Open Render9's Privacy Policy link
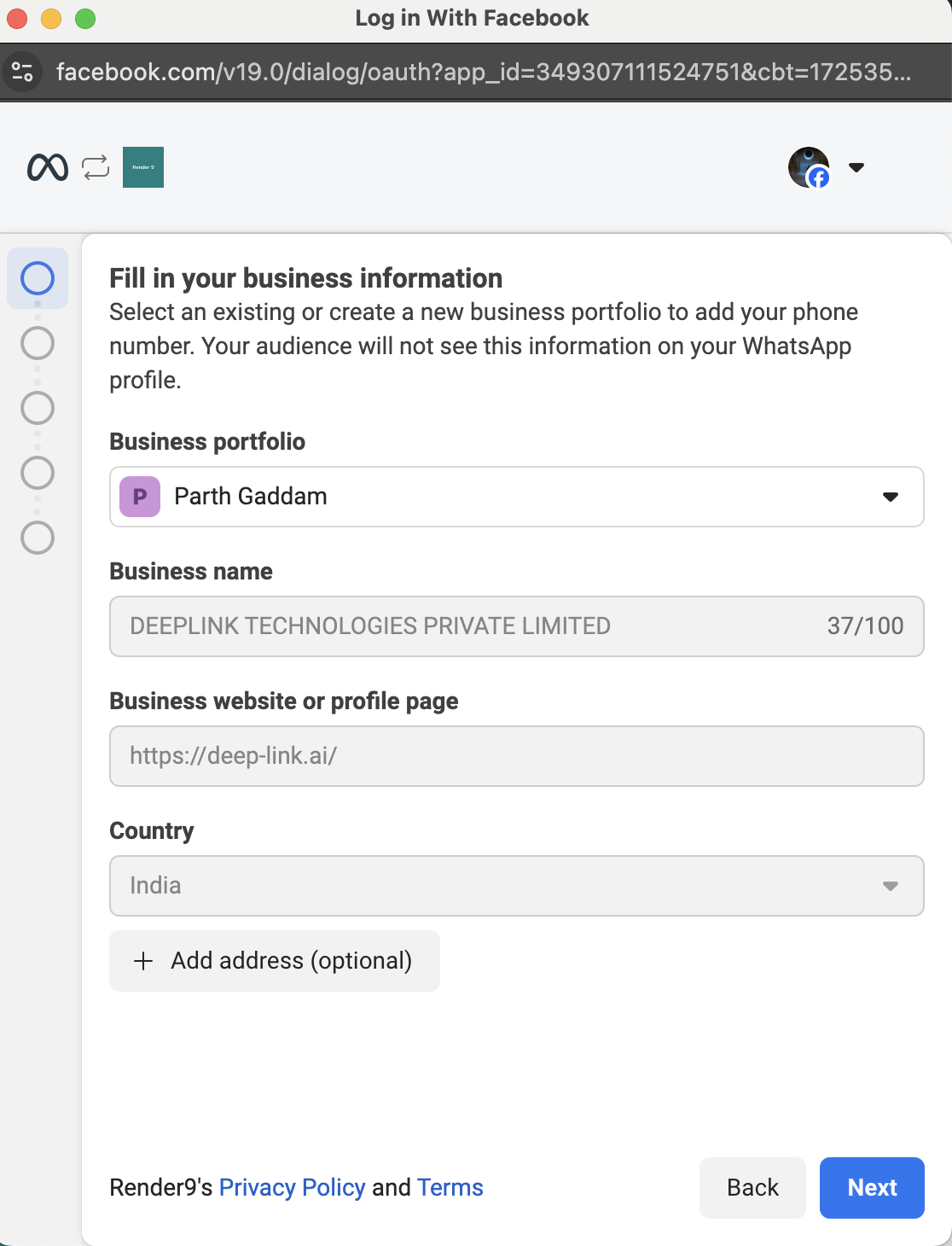Viewport: 952px width, 1246px height. click(x=292, y=1187)
